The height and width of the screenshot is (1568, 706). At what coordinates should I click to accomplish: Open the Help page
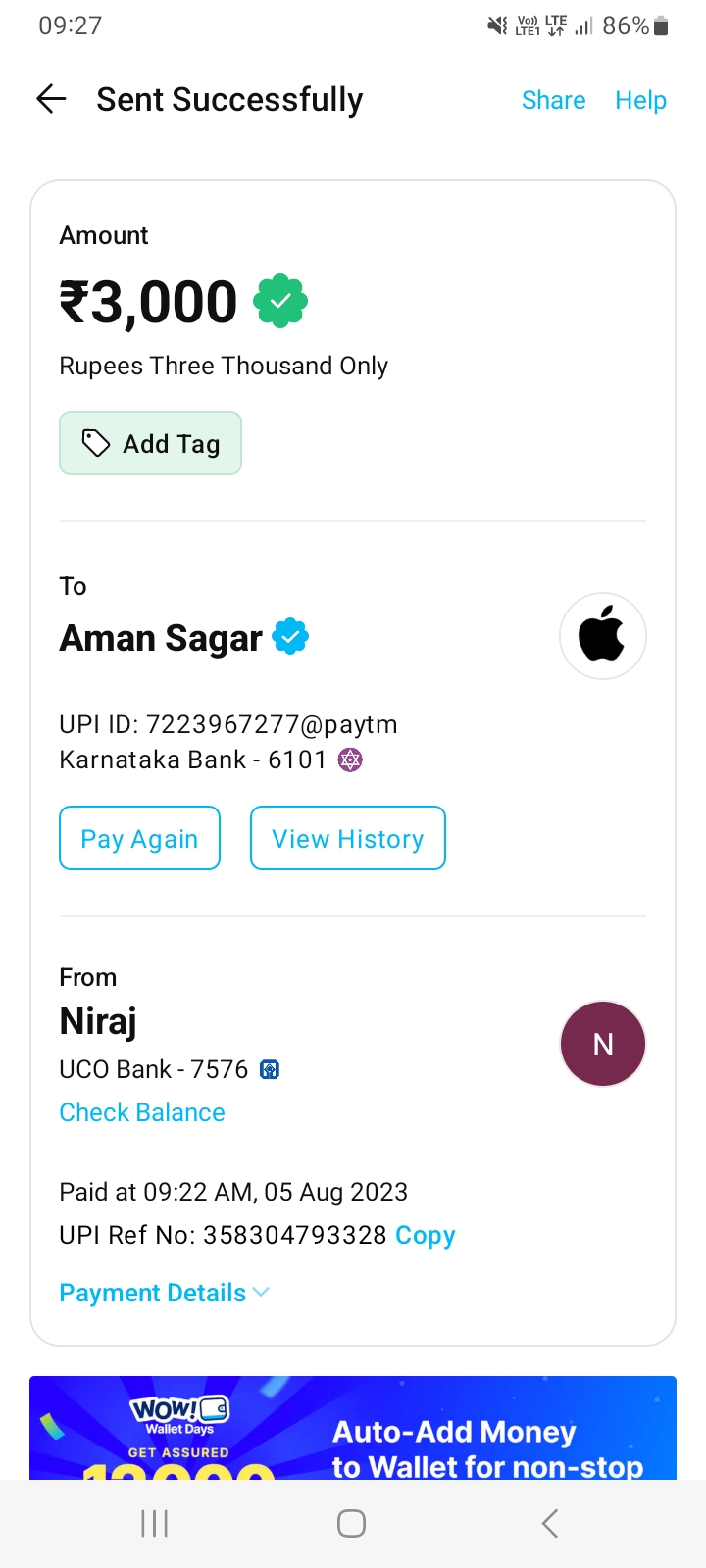640,100
